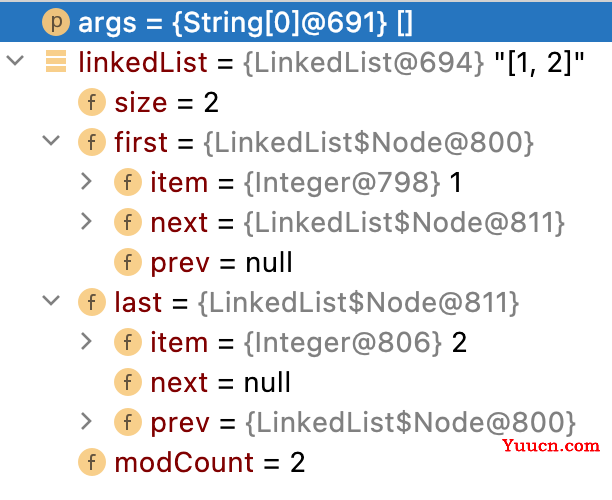Click field icon of next = null
The height and width of the screenshot is (500, 612).
[x=128, y=382]
